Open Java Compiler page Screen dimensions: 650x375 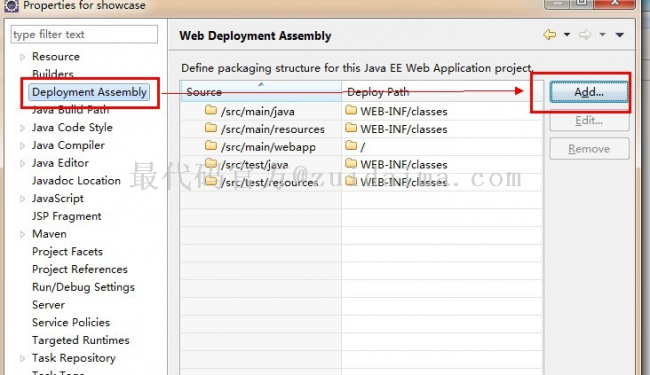68,145
